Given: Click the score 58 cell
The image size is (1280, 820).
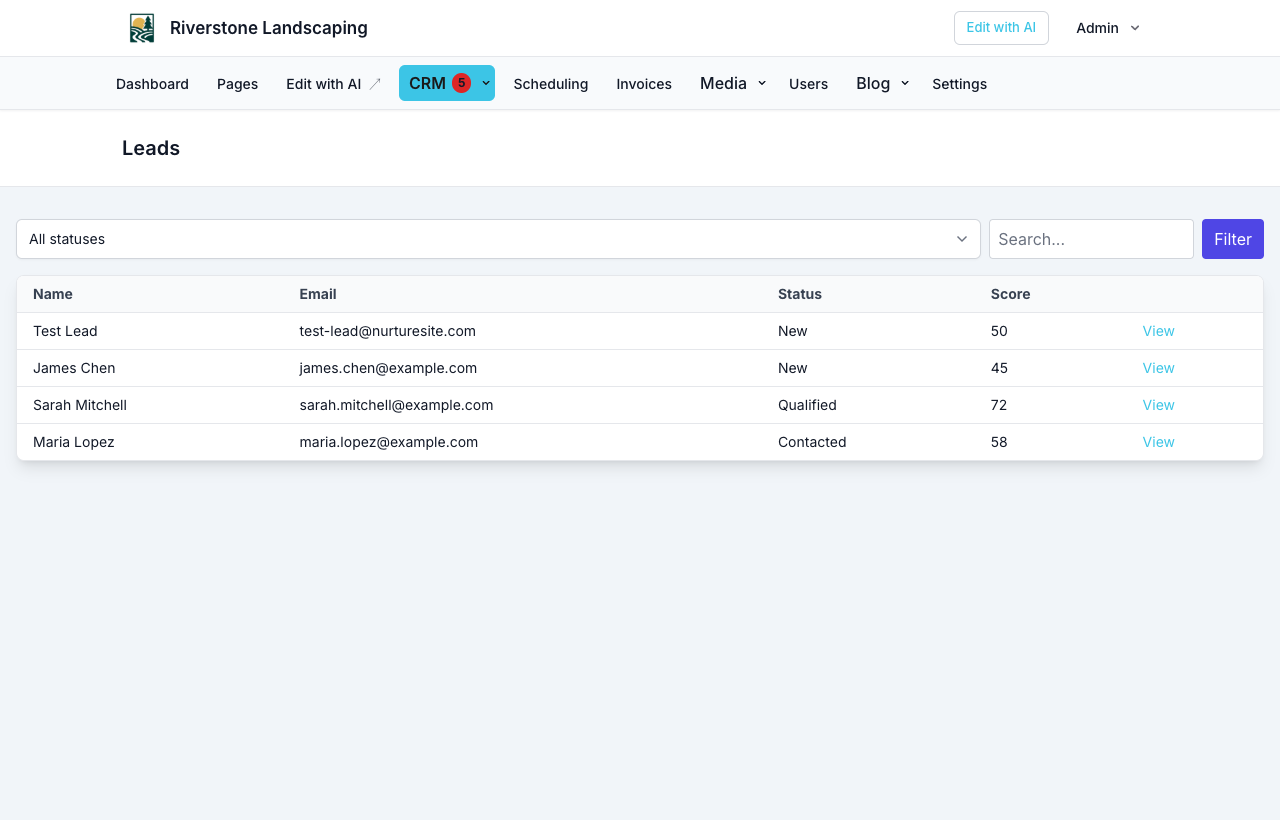Looking at the screenshot, I should pyautogui.click(x=999, y=442).
